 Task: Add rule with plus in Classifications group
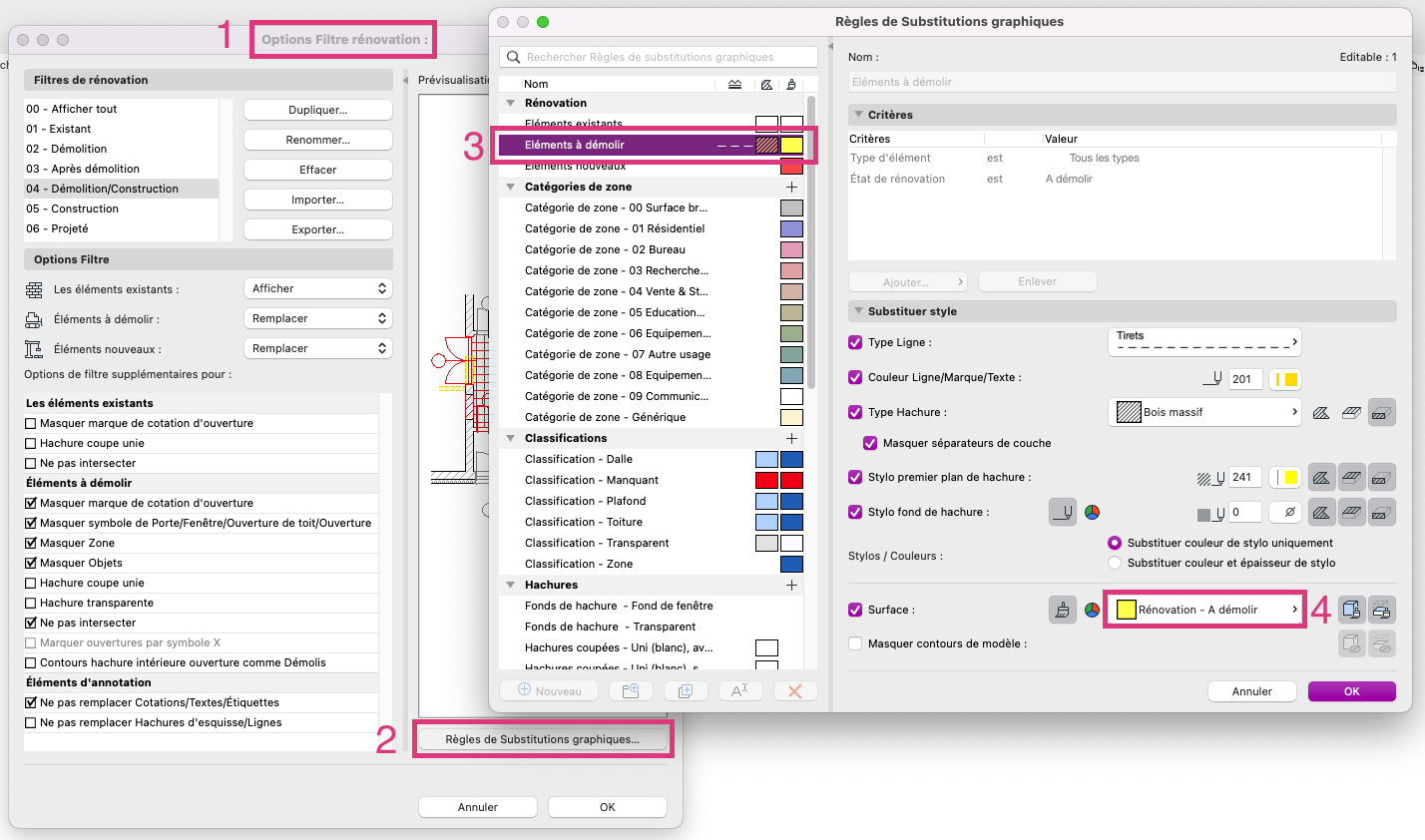tap(791, 438)
